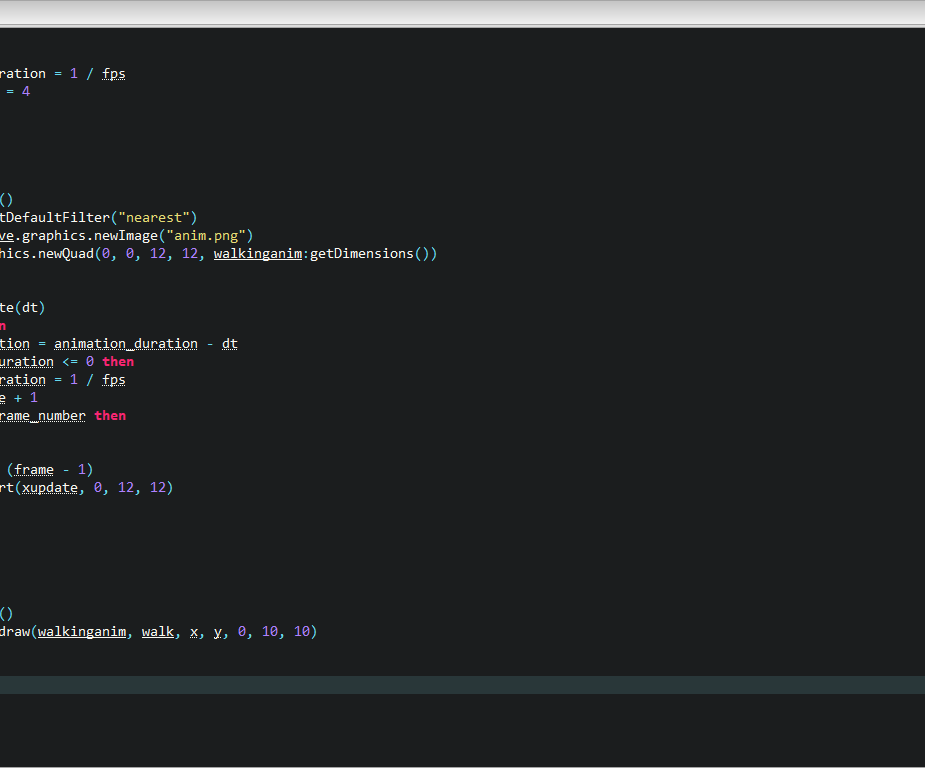Select the underlined frame token in (frame - 1)
This screenshot has width=925, height=768.
[33, 469]
